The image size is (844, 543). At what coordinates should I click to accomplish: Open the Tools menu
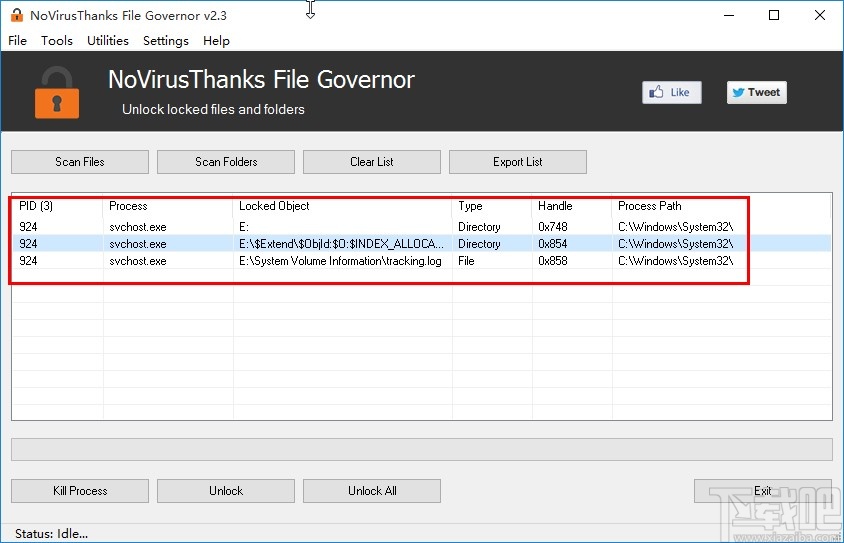point(57,41)
